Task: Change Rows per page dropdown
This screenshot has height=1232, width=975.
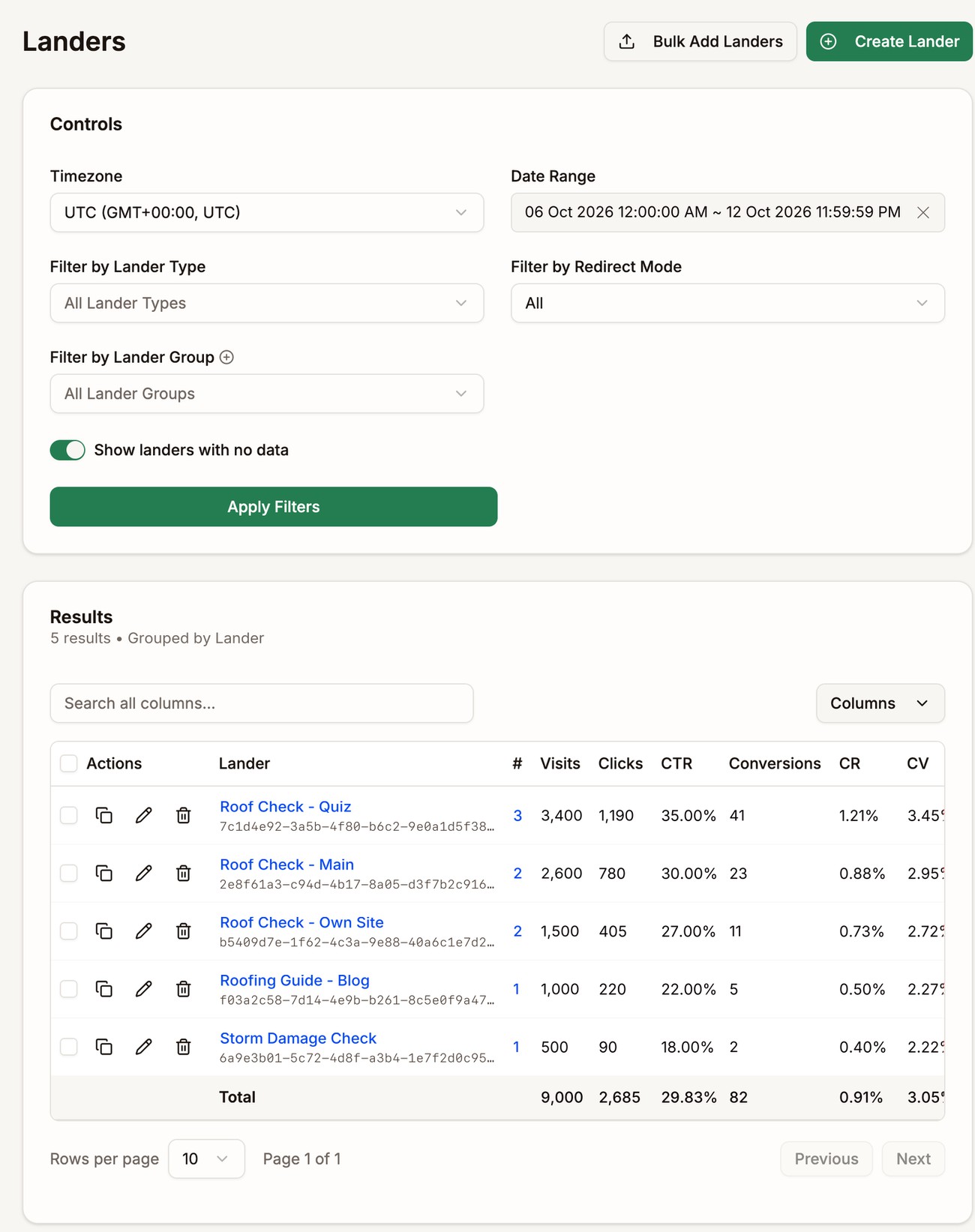Action: coord(206,1159)
